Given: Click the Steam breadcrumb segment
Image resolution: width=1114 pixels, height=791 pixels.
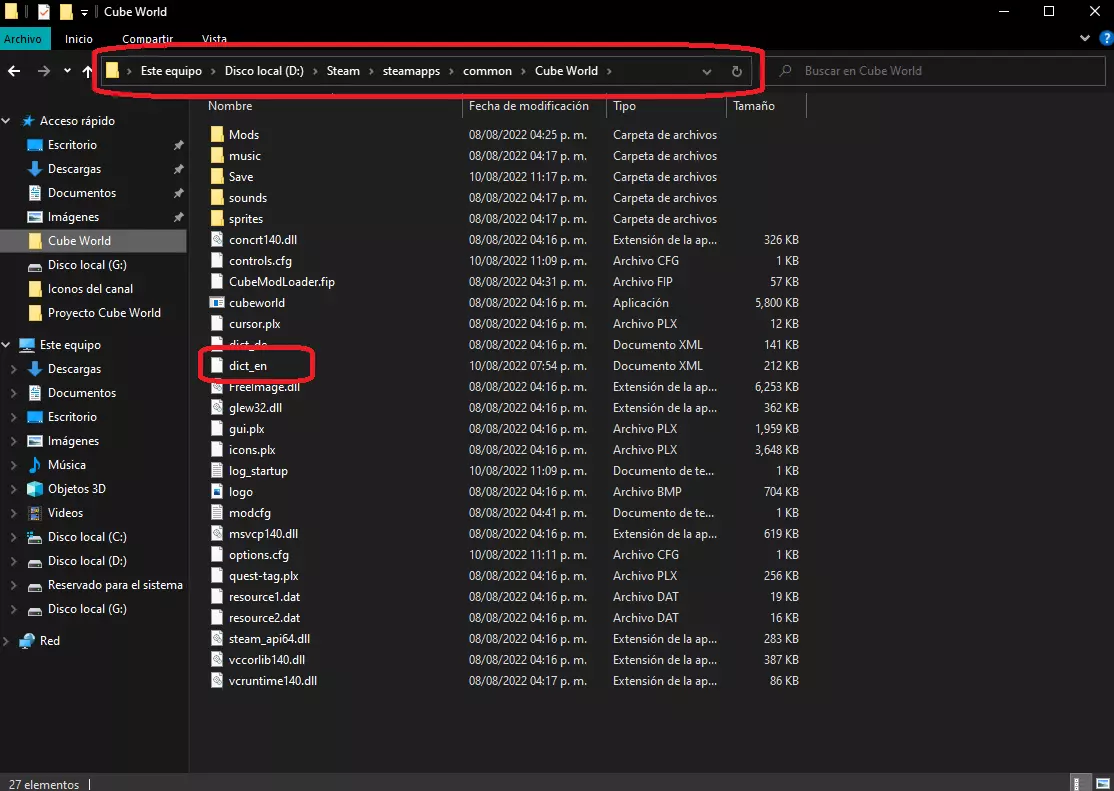Looking at the screenshot, I should pyautogui.click(x=343, y=71).
